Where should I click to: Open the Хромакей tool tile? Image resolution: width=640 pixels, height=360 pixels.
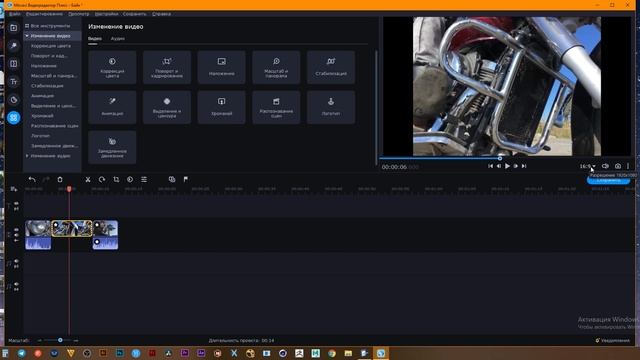[222, 107]
